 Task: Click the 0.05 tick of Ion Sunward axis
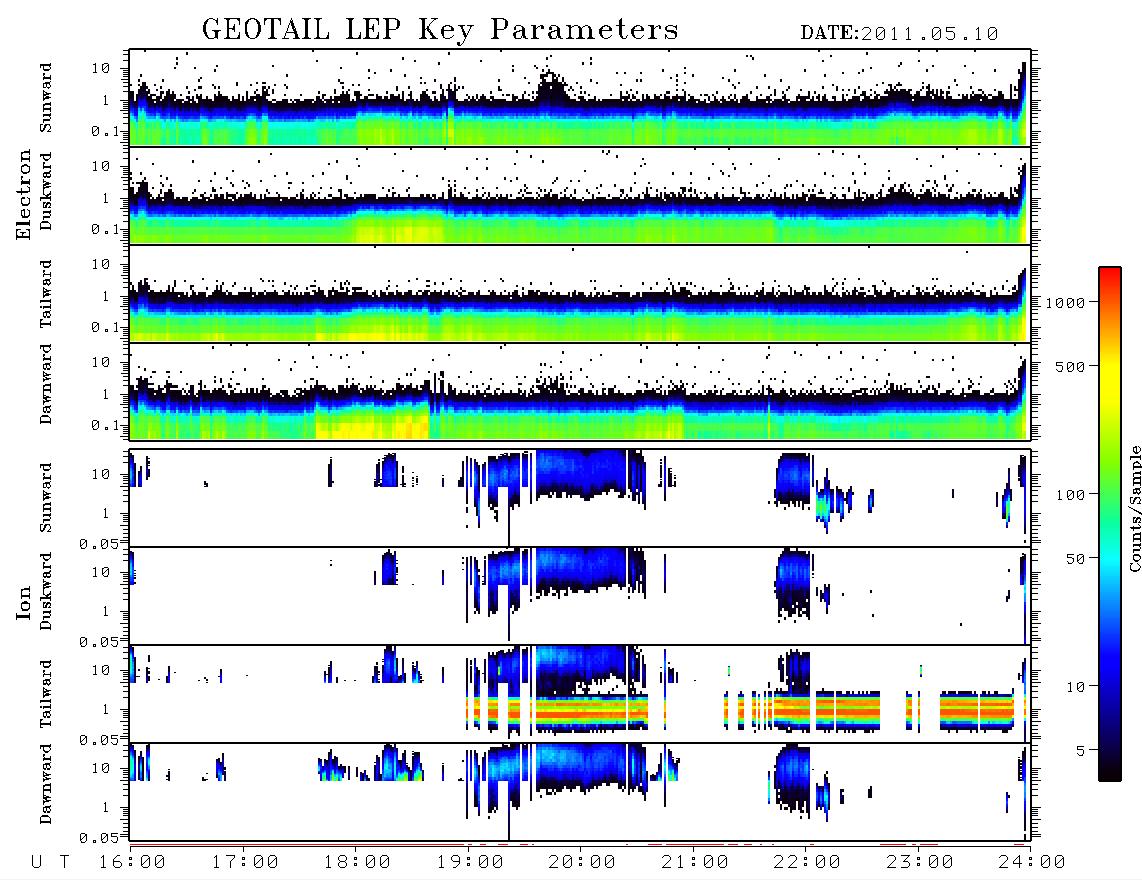98,544
